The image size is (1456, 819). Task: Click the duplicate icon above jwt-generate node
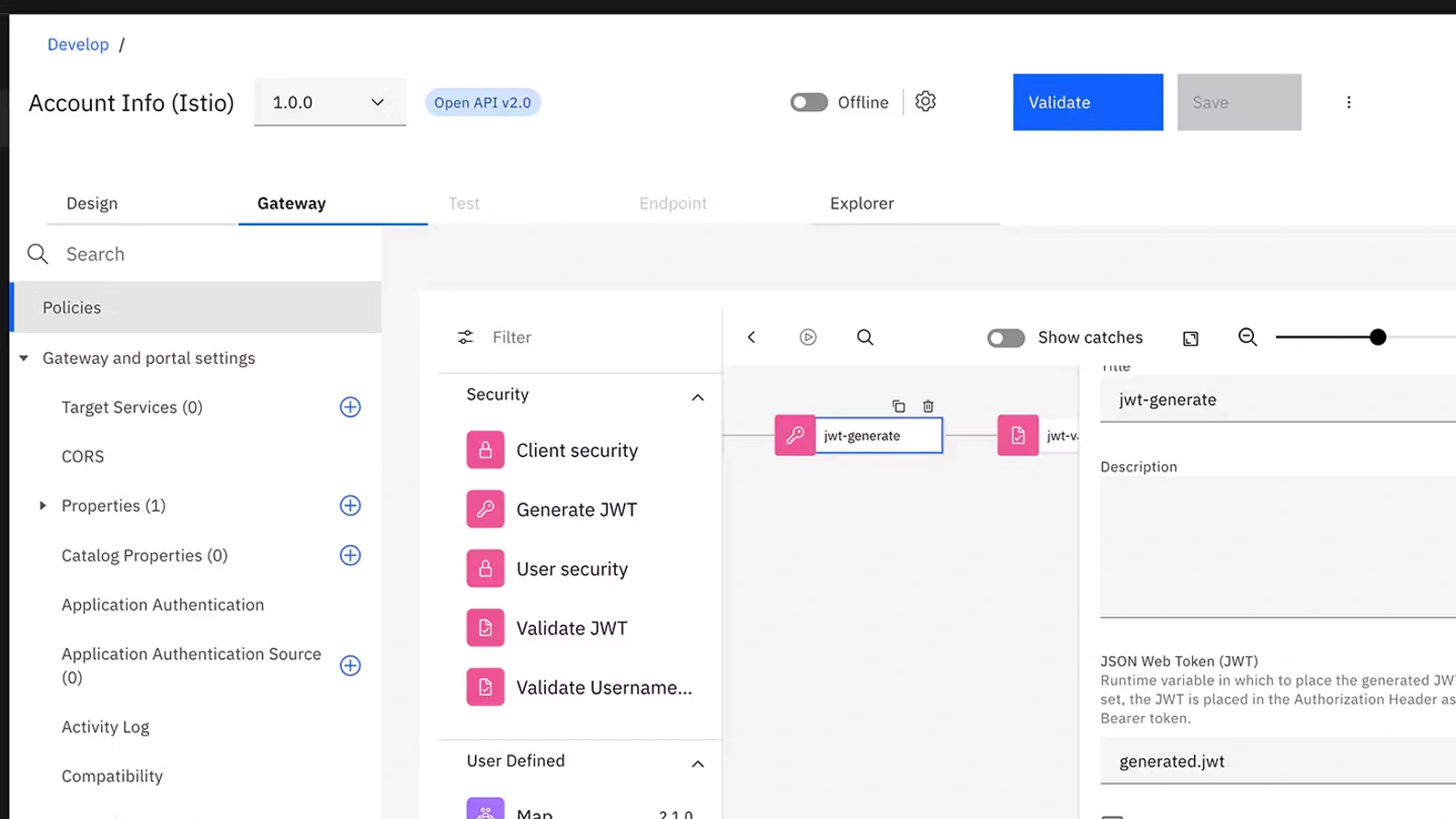tap(898, 406)
